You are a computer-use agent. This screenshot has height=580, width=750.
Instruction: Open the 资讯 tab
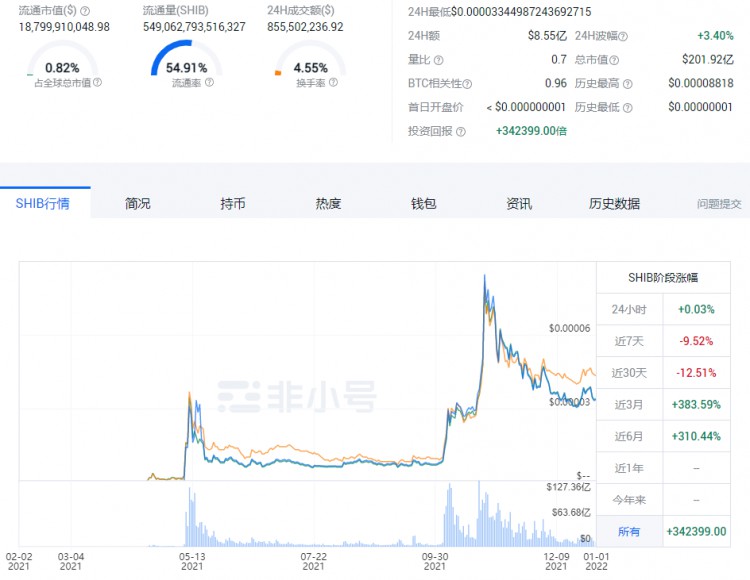[519, 203]
